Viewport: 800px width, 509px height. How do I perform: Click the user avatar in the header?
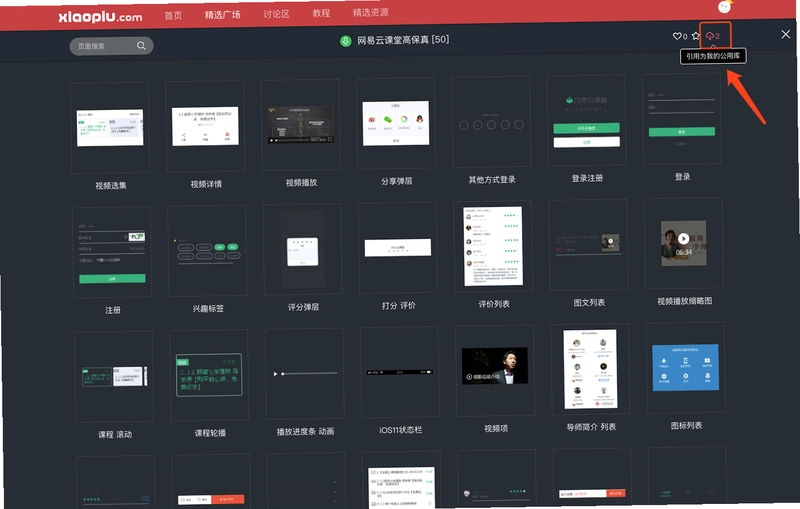click(724, 7)
